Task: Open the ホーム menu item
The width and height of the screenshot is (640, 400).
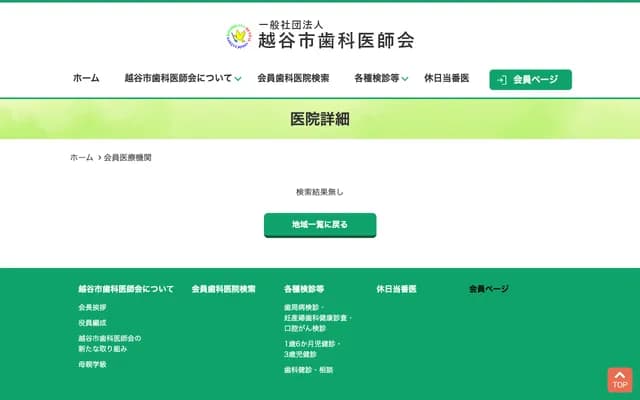Action: point(86,78)
